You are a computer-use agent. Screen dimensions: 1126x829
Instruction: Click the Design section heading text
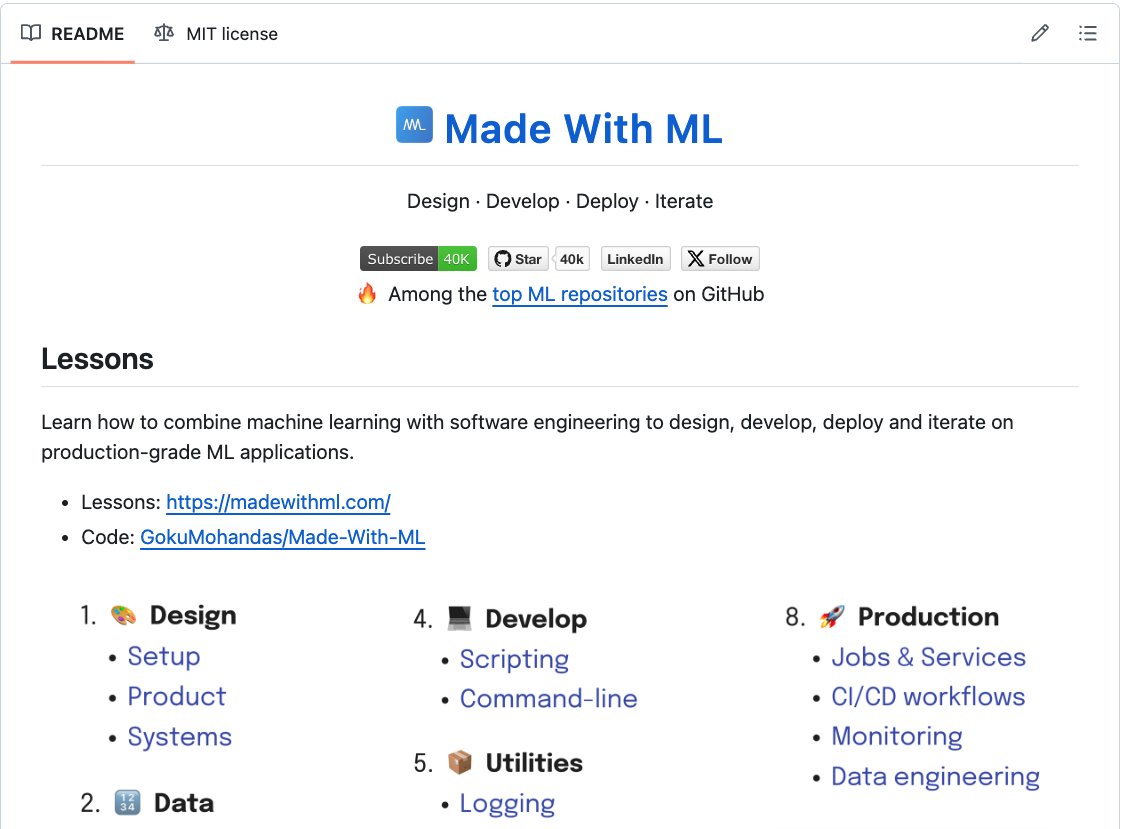click(192, 616)
